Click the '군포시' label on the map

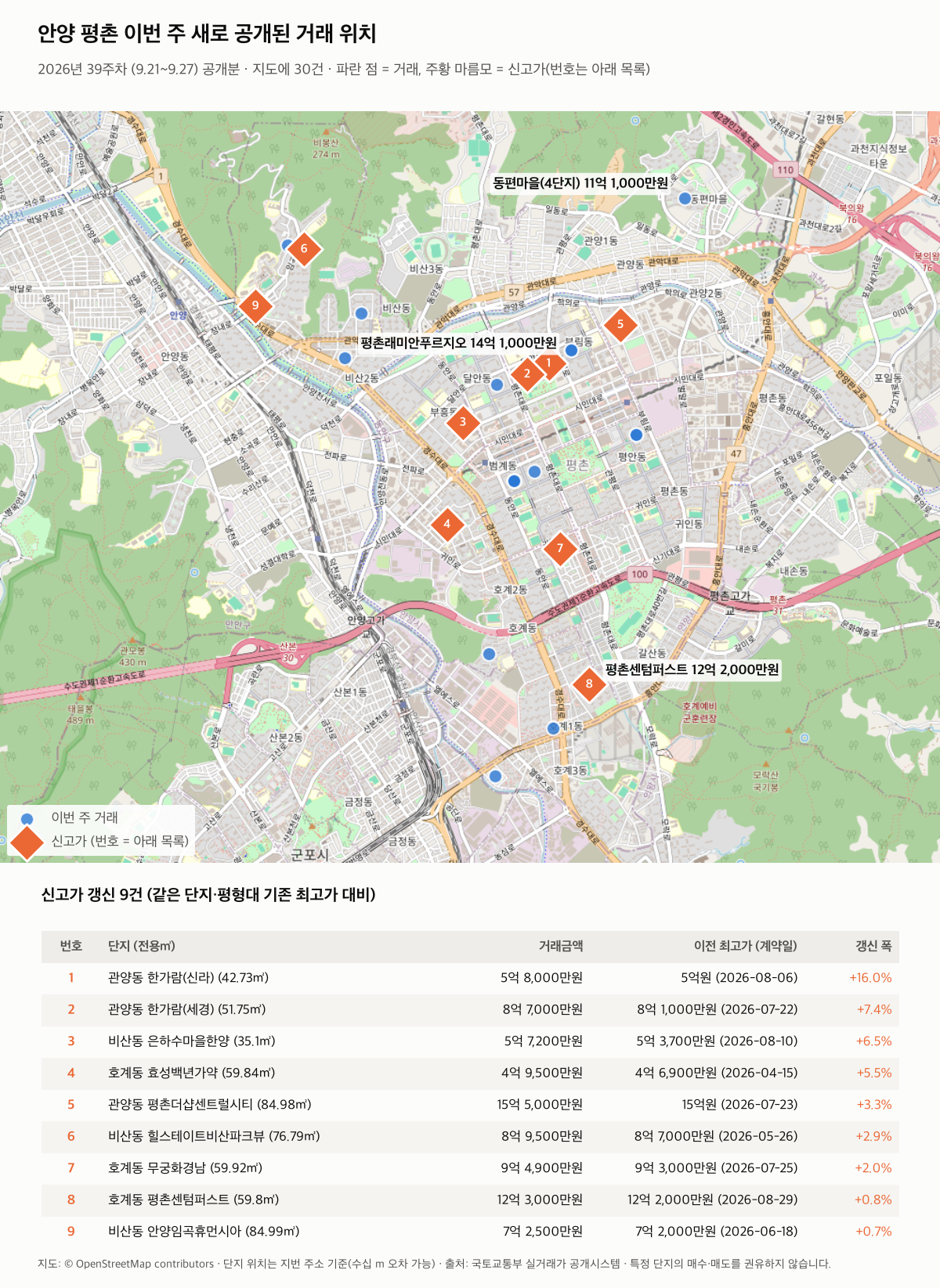point(310,855)
